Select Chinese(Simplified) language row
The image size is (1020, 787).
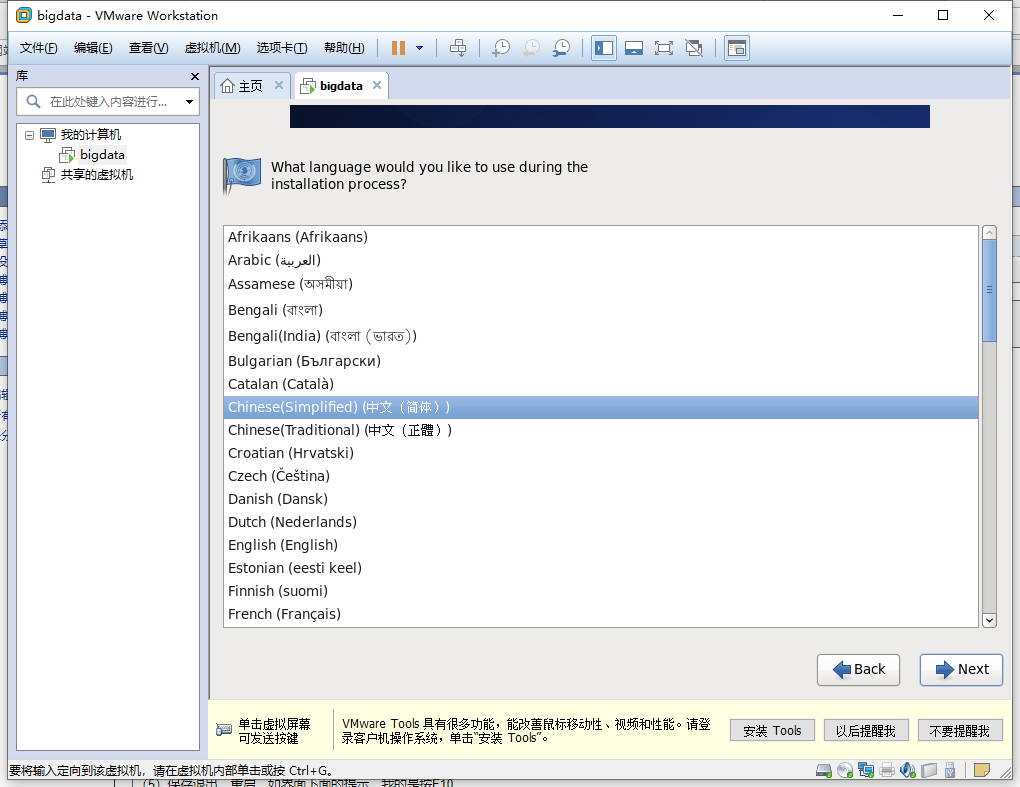[600, 407]
